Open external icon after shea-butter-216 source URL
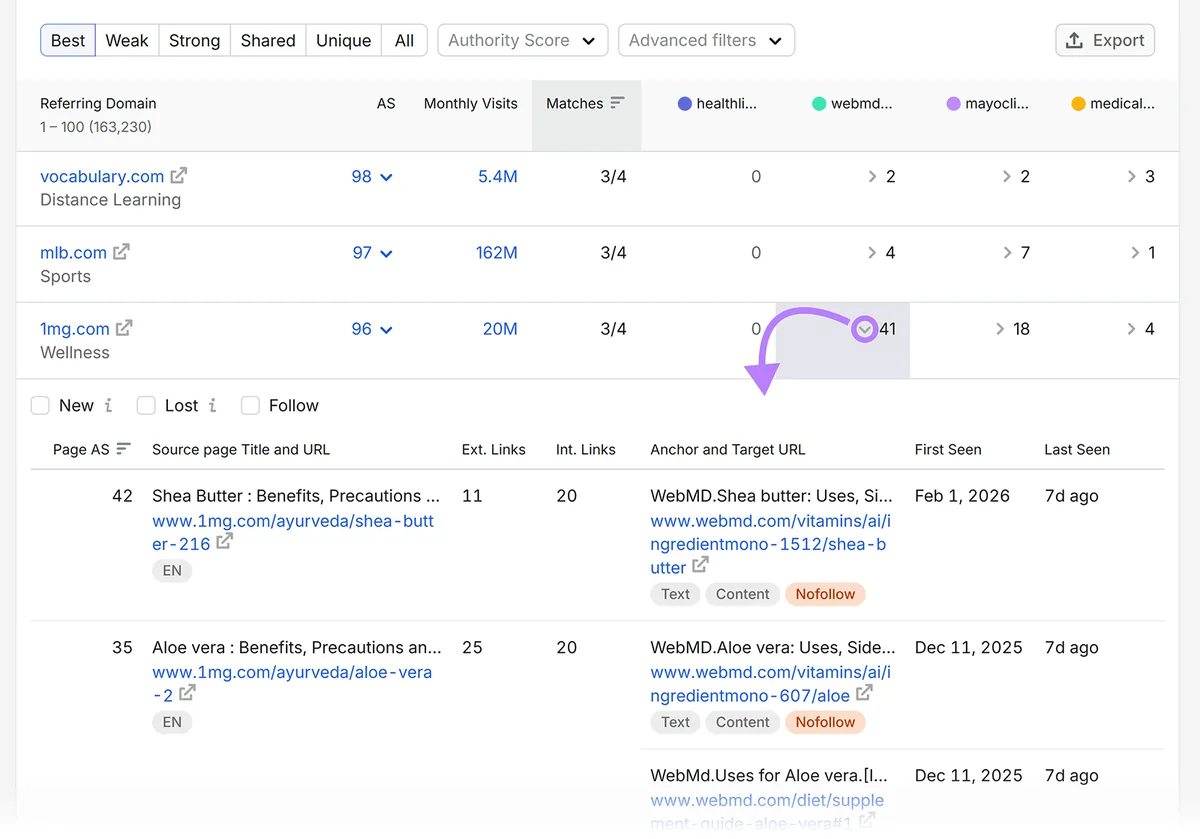Screen dimensions: 1200x839 point(225,541)
